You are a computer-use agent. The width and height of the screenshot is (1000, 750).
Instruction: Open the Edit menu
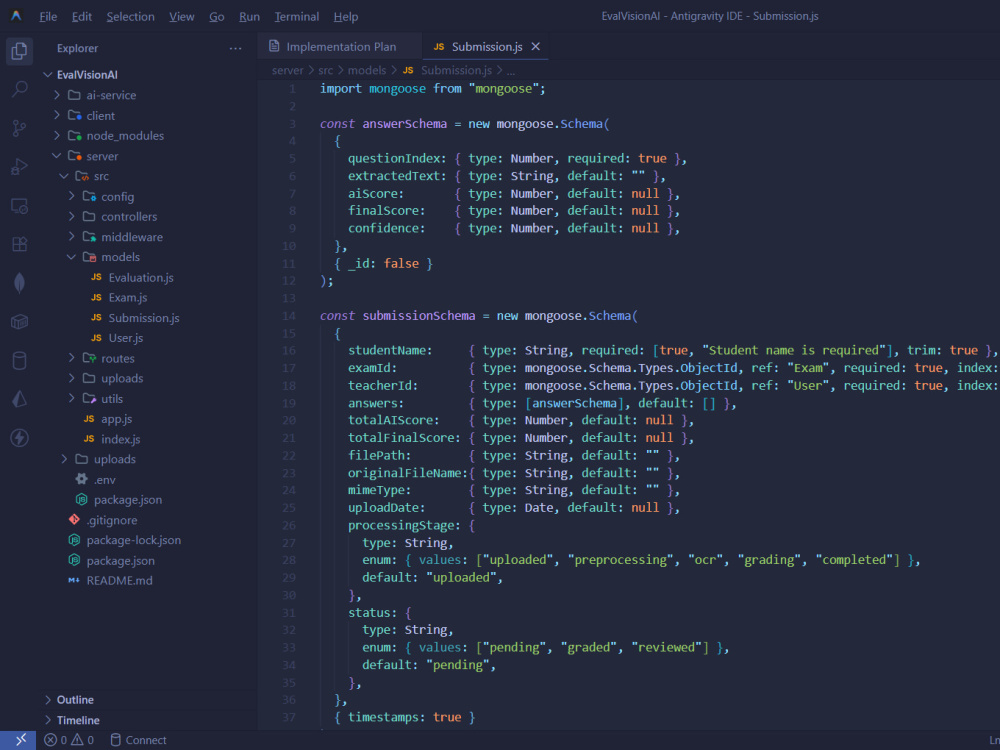pyautogui.click(x=82, y=17)
